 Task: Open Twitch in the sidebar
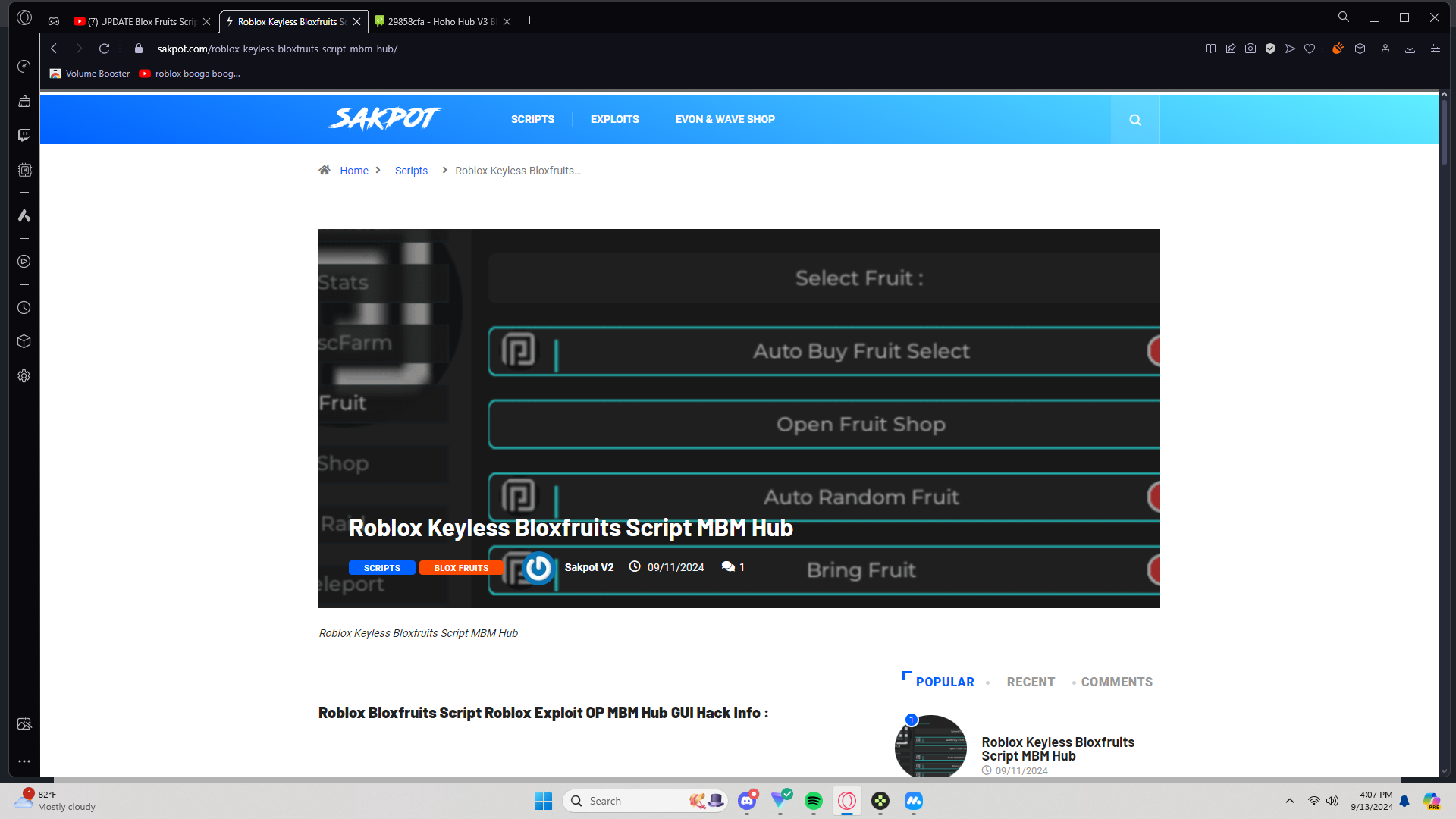[24, 135]
